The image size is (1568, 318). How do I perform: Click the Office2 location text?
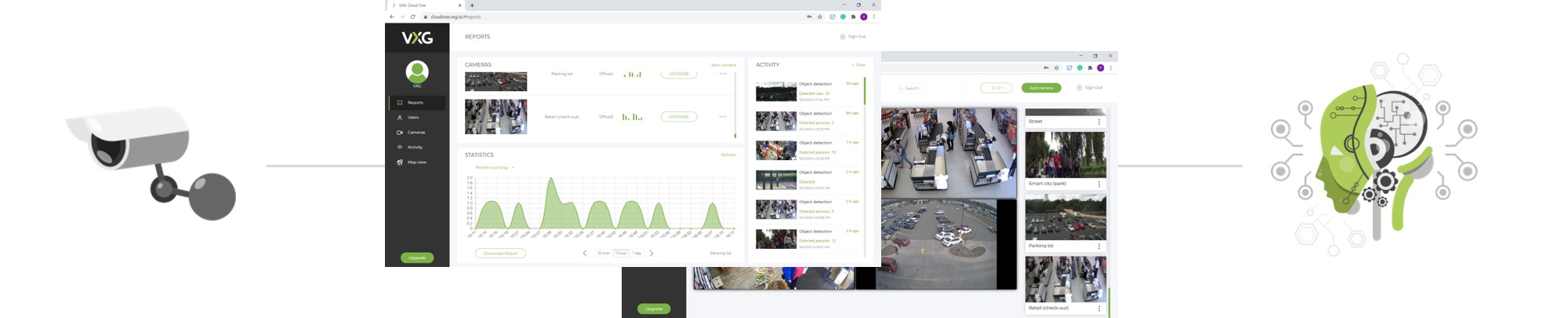click(x=606, y=74)
